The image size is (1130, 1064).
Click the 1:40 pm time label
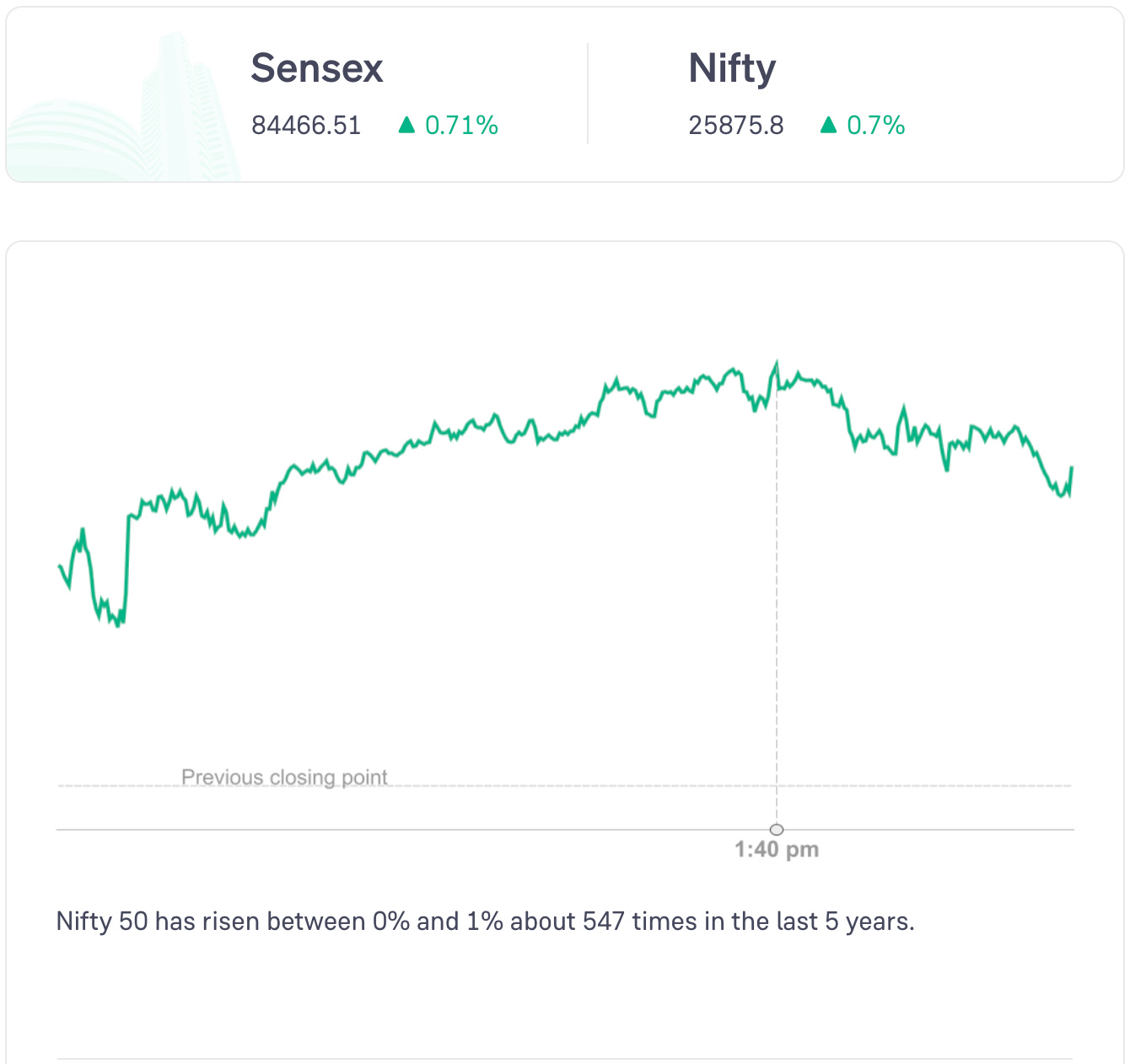pyautogui.click(x=777, y=850)
